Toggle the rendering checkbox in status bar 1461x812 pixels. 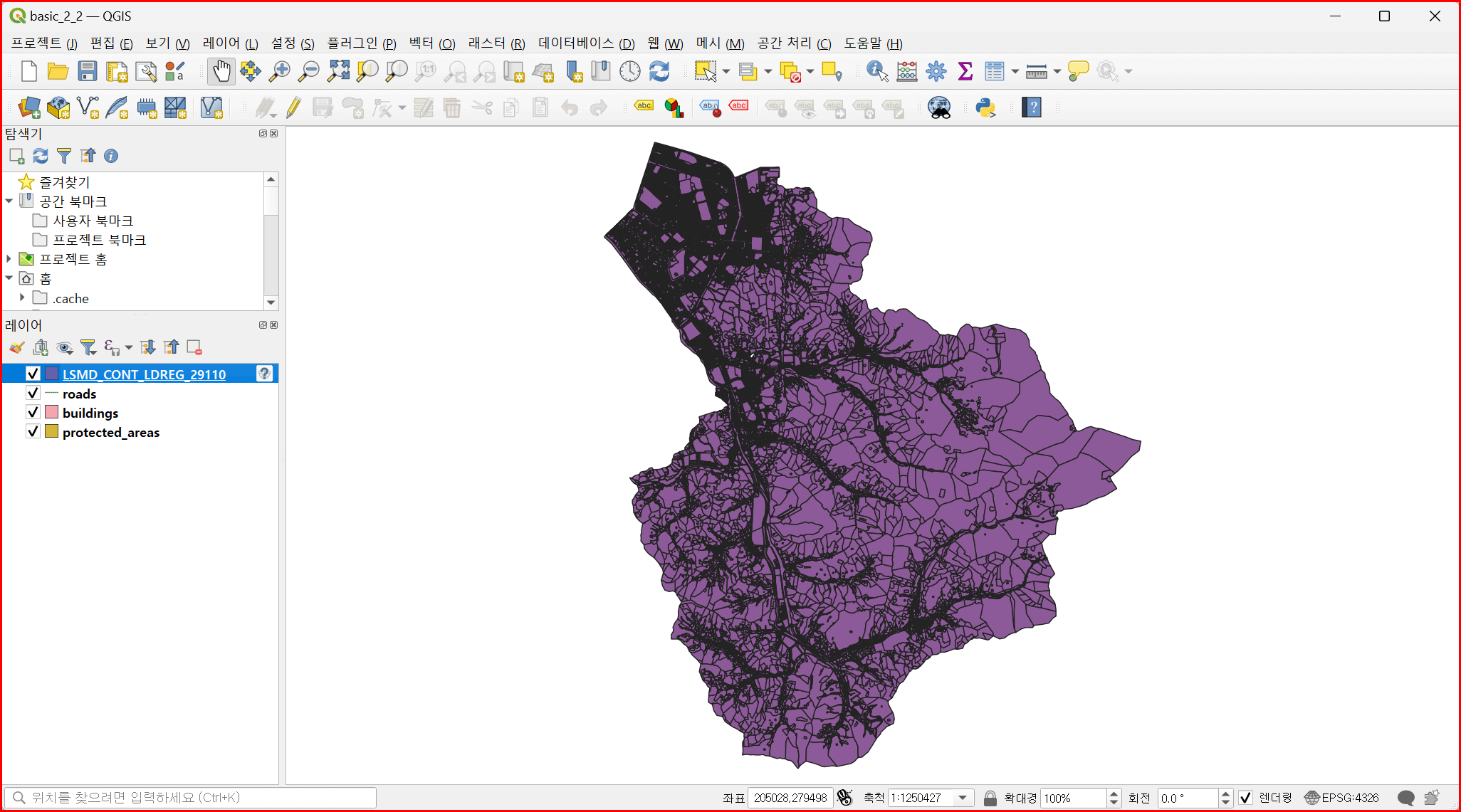point(1245,798)
